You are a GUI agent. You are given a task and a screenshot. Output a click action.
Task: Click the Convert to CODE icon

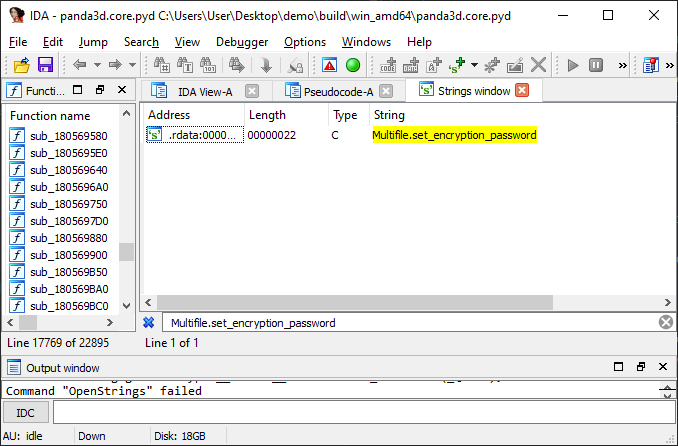pos(388,65)
